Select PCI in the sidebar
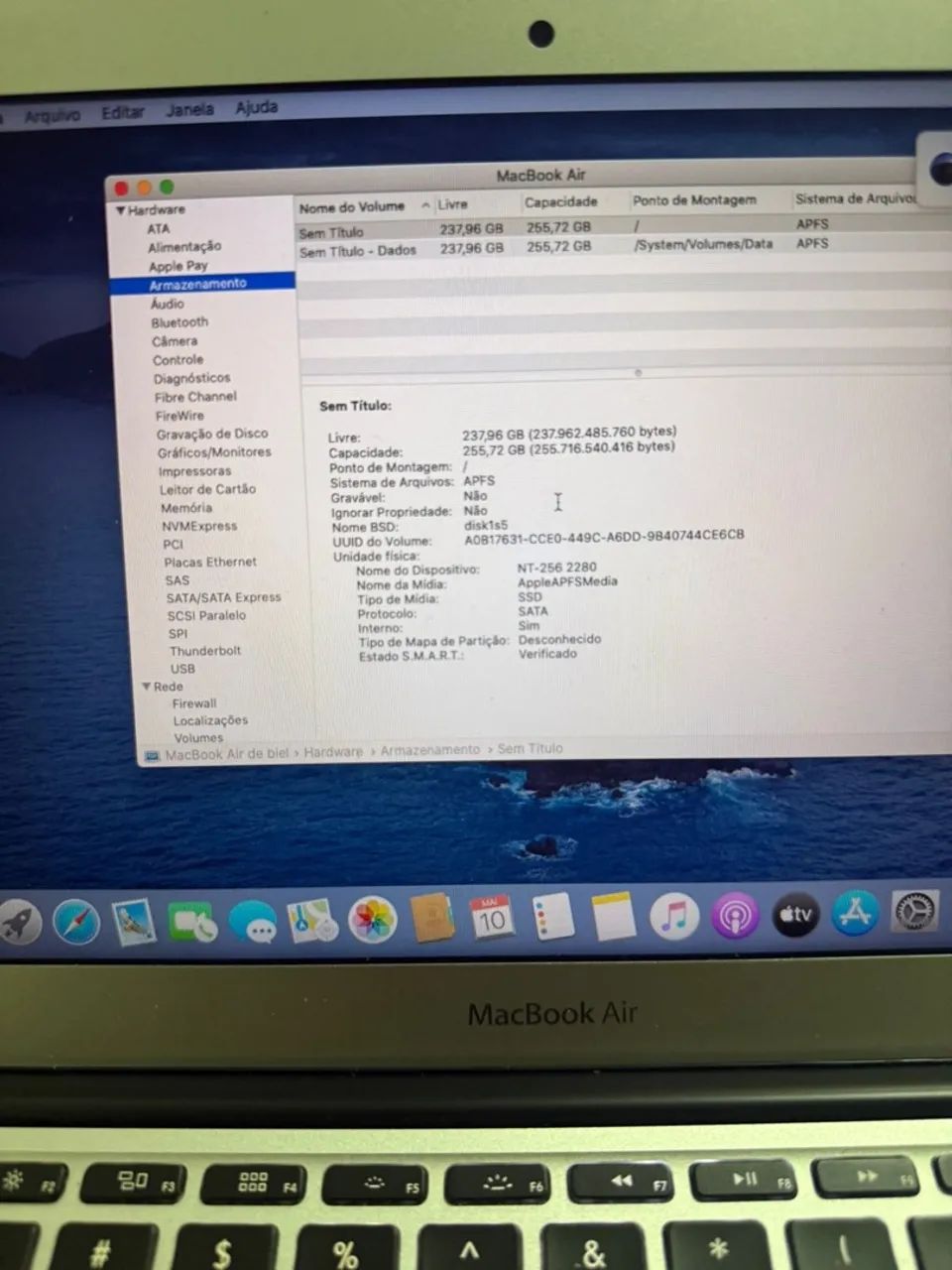This screenshot has width=952, height=1270. pos(174,544)
